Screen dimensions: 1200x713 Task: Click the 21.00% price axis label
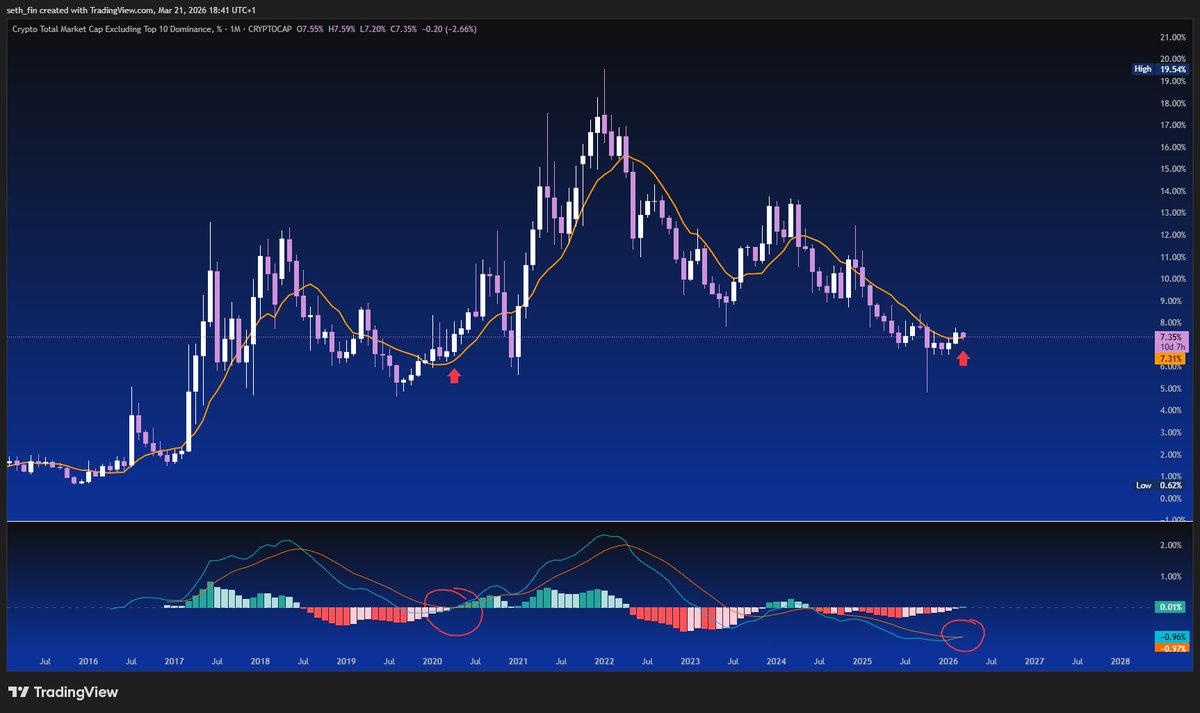coord(1171,38)
